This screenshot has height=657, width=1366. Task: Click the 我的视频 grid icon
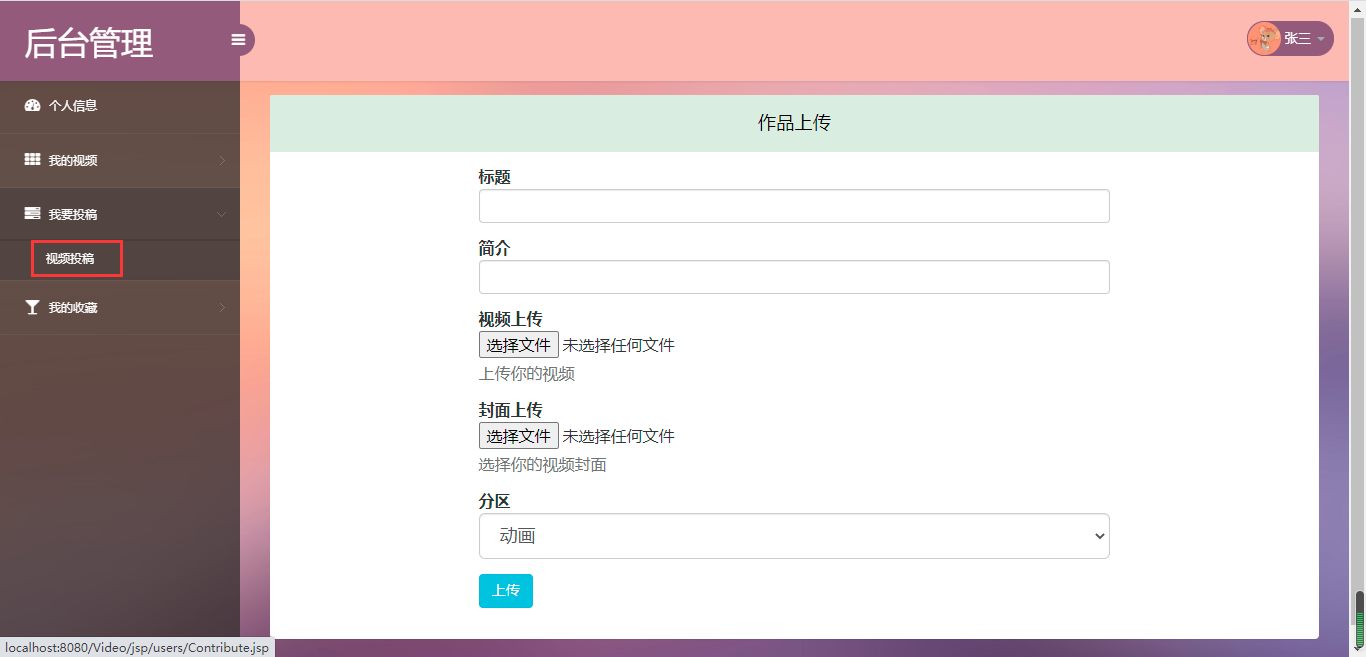32,160
